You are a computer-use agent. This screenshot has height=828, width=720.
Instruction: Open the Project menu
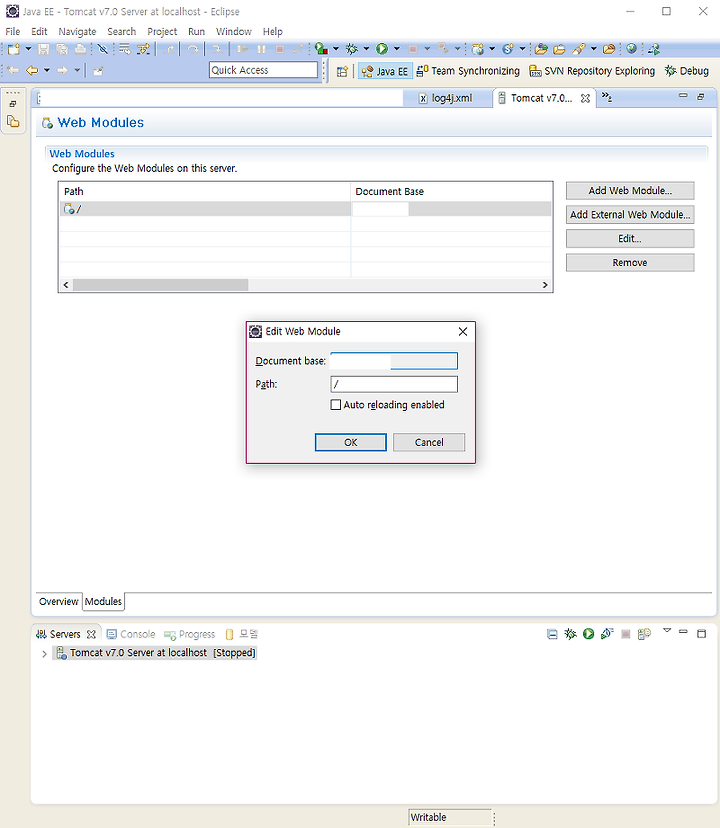tap(162, 32)
